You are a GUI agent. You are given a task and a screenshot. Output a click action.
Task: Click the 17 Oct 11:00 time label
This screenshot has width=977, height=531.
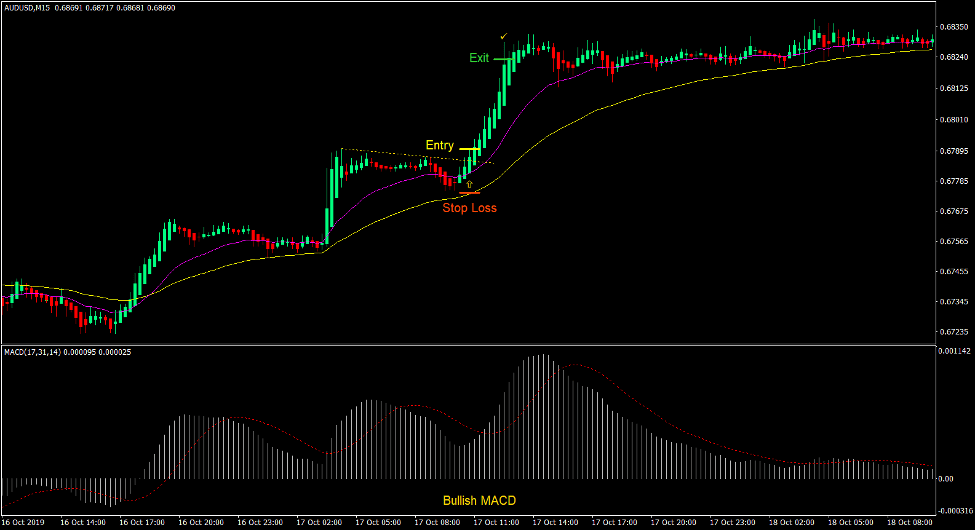pos(496,522)
